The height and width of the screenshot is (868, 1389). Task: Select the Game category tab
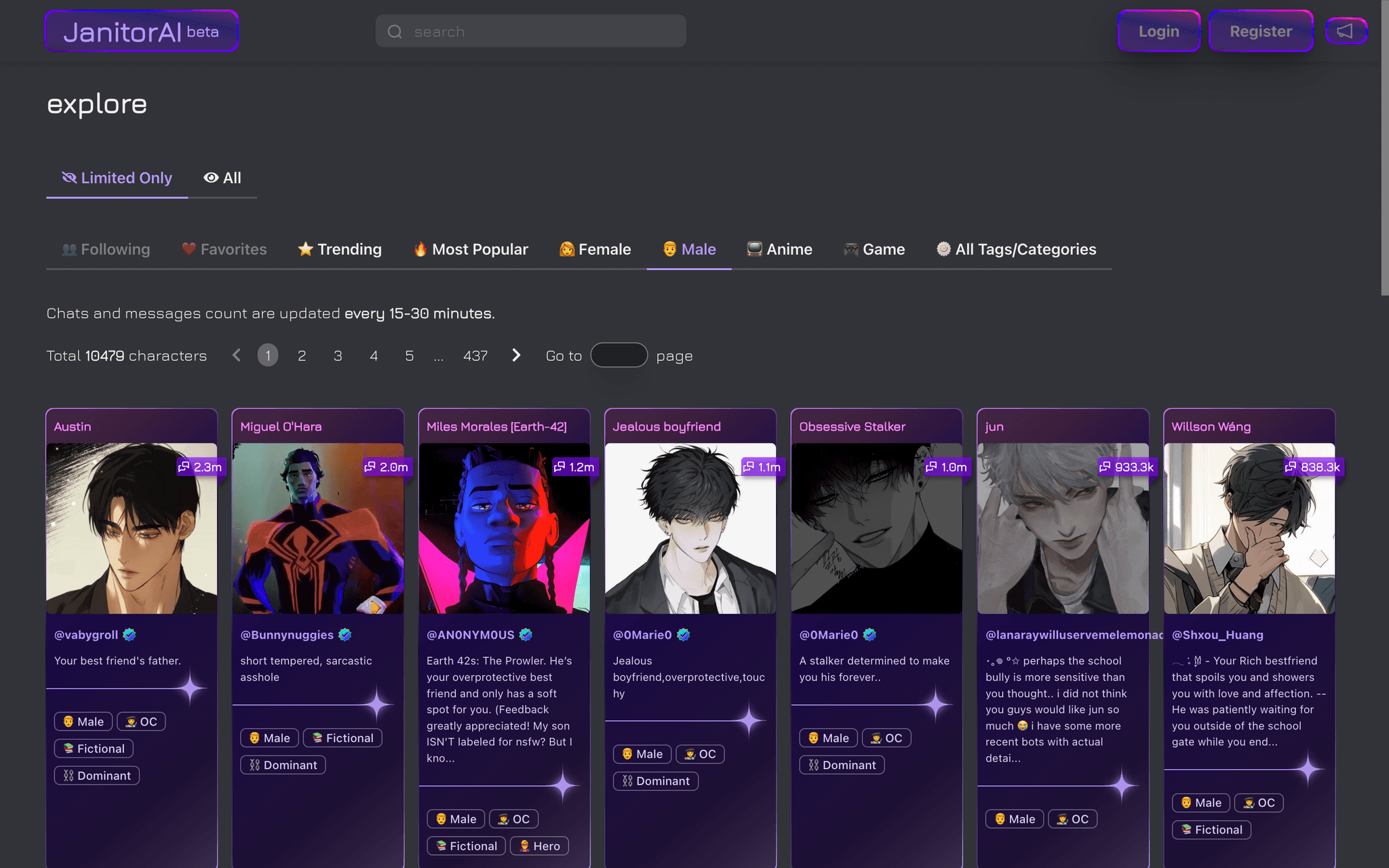874,250
